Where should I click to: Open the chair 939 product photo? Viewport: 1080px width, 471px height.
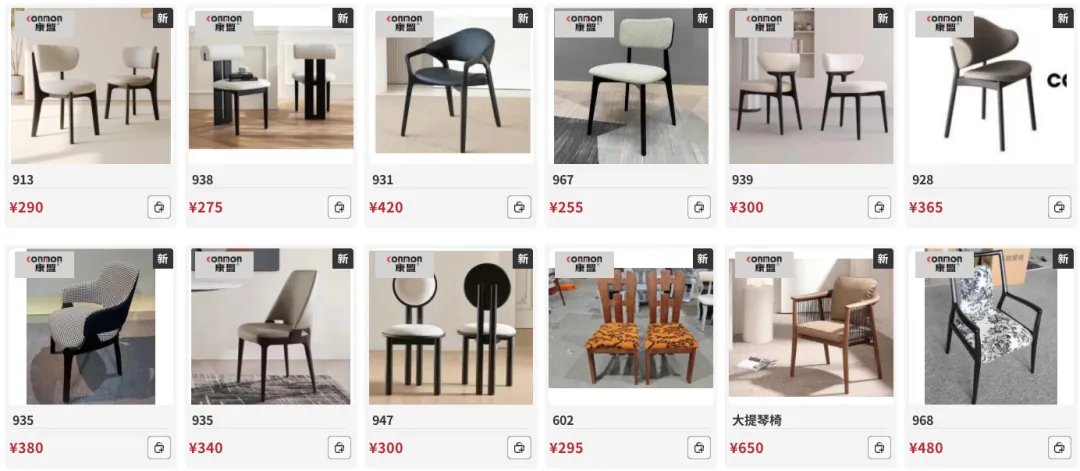811,86
